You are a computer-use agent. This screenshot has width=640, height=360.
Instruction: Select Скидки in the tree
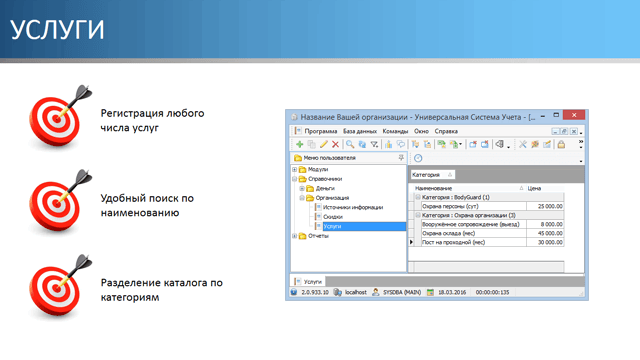333,217
